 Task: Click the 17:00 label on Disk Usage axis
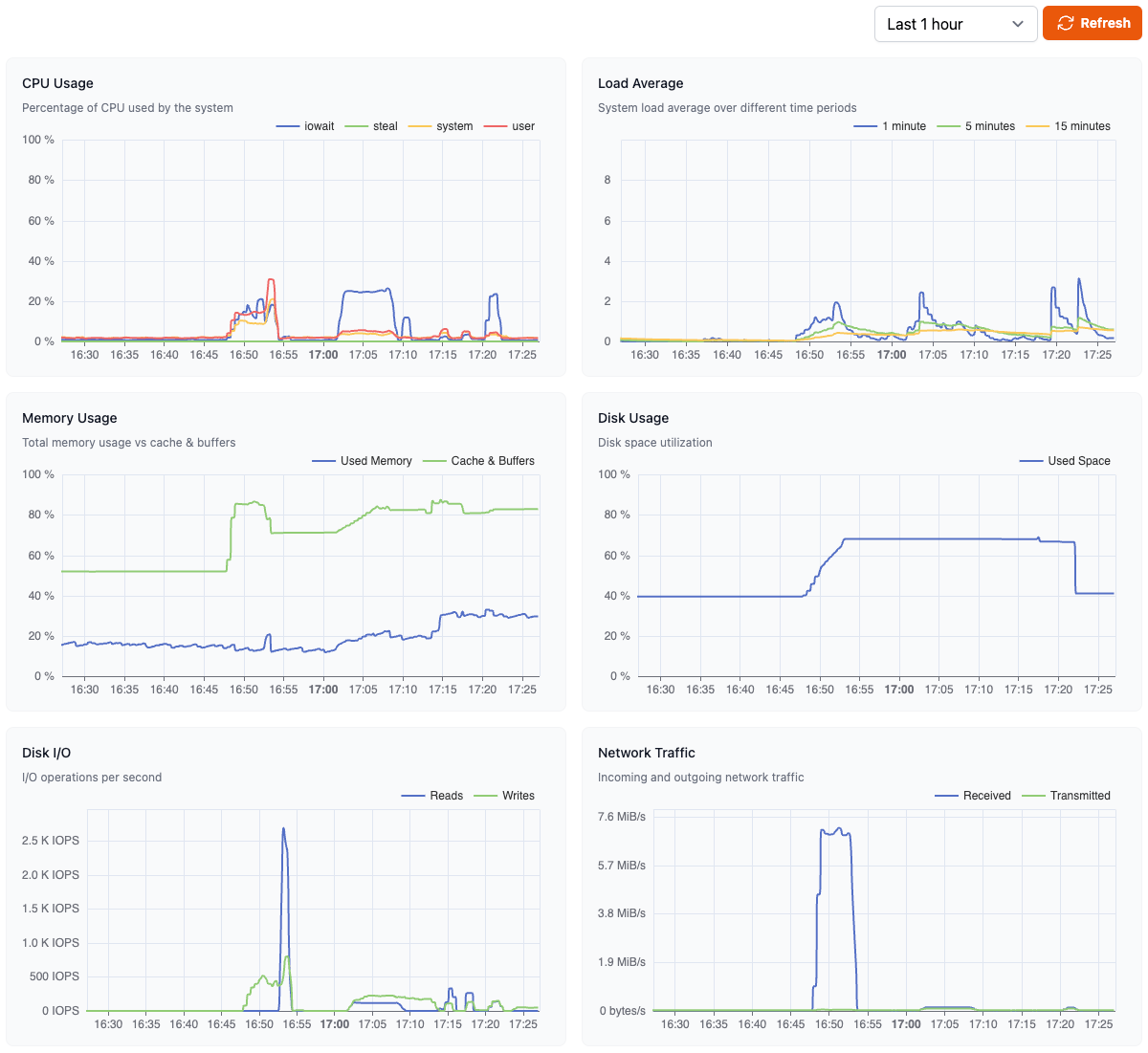(899, 690)
